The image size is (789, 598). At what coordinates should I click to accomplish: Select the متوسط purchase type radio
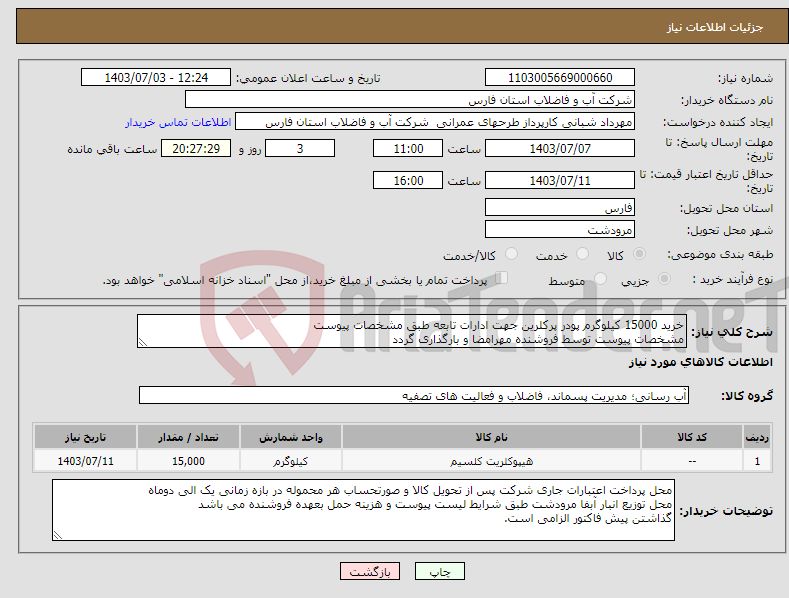(x=600, y=278)
